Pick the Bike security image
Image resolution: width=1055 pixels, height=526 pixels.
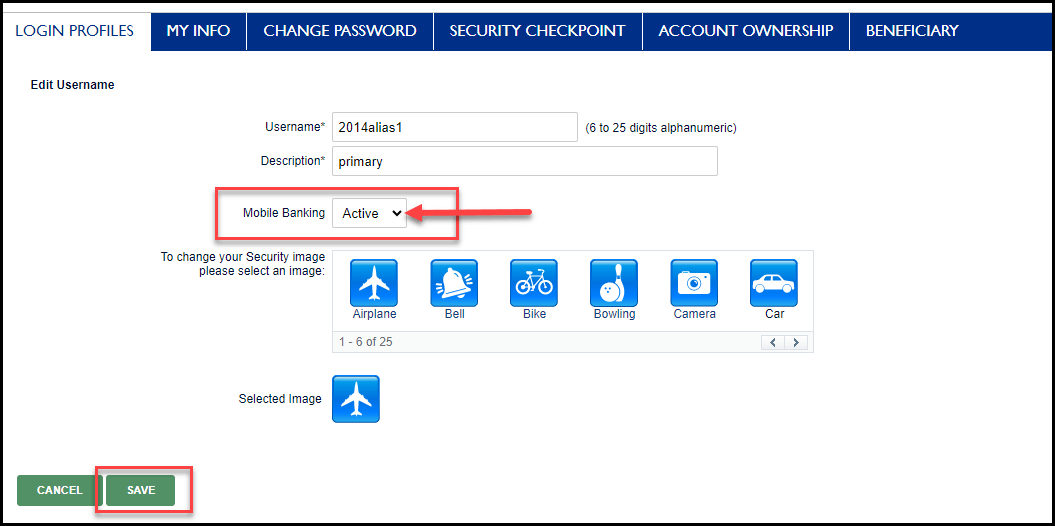[x=534, y=283]
